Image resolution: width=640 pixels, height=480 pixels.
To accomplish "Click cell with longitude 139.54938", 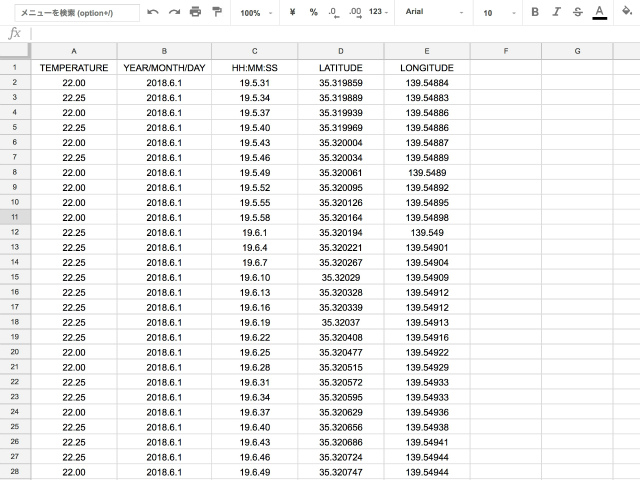I will point(427,427).
